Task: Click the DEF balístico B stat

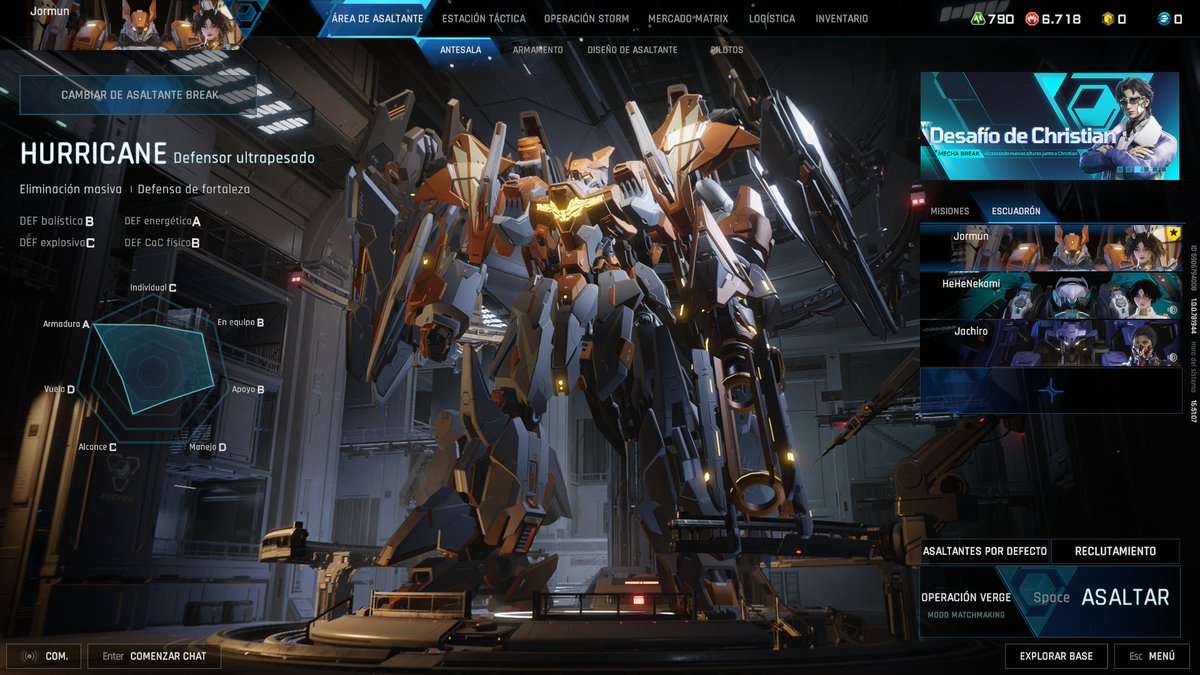Action: point(57,221)
